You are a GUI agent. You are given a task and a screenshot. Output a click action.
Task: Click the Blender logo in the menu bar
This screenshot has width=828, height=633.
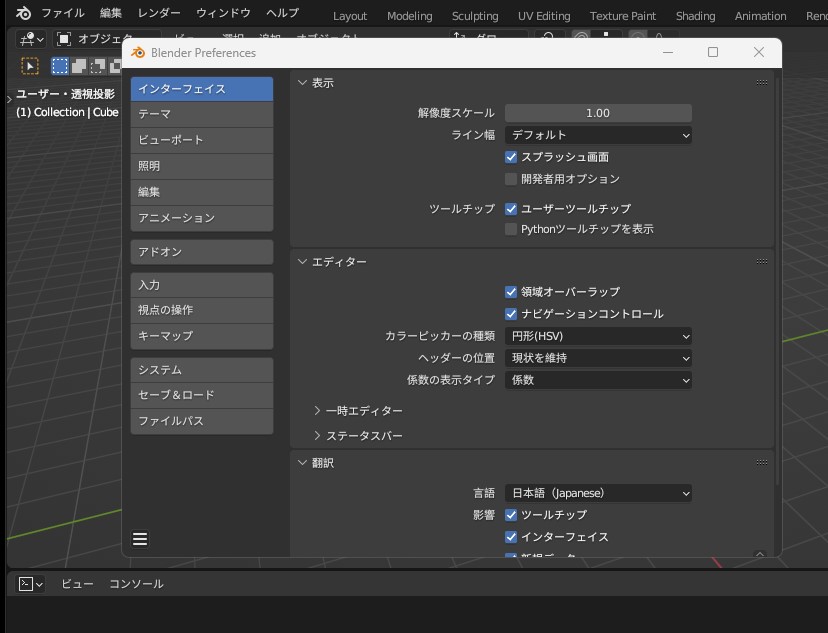[x=24, y=13]
